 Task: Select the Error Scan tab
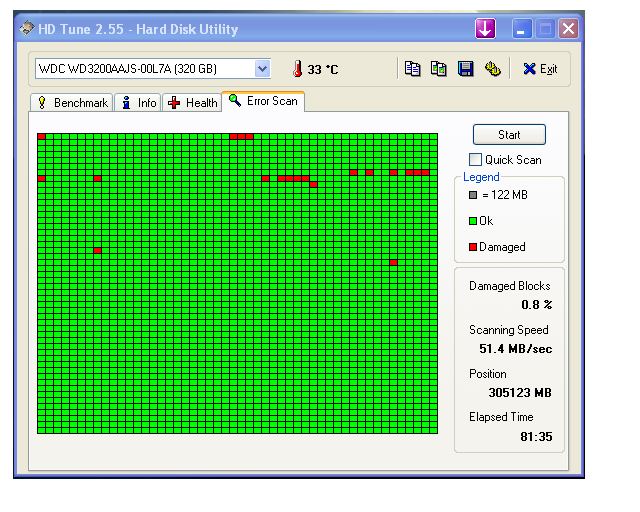[x=263, y=101]
